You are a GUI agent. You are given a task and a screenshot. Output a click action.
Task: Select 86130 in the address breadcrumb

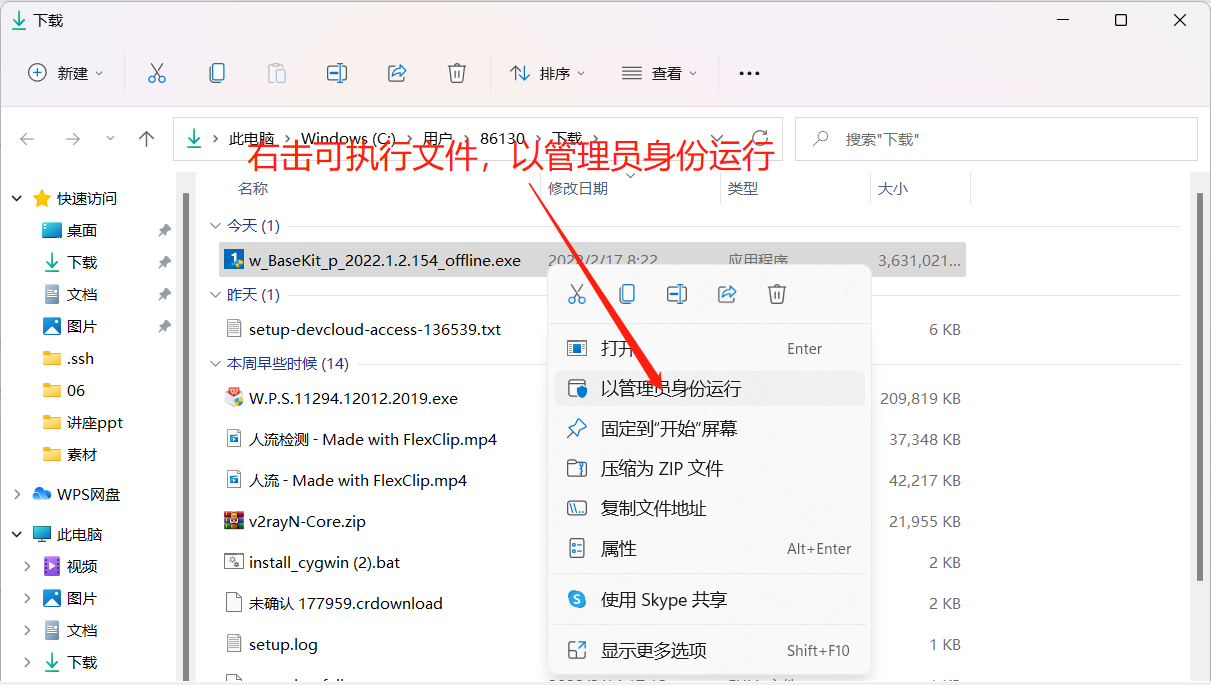coord(502,139)
